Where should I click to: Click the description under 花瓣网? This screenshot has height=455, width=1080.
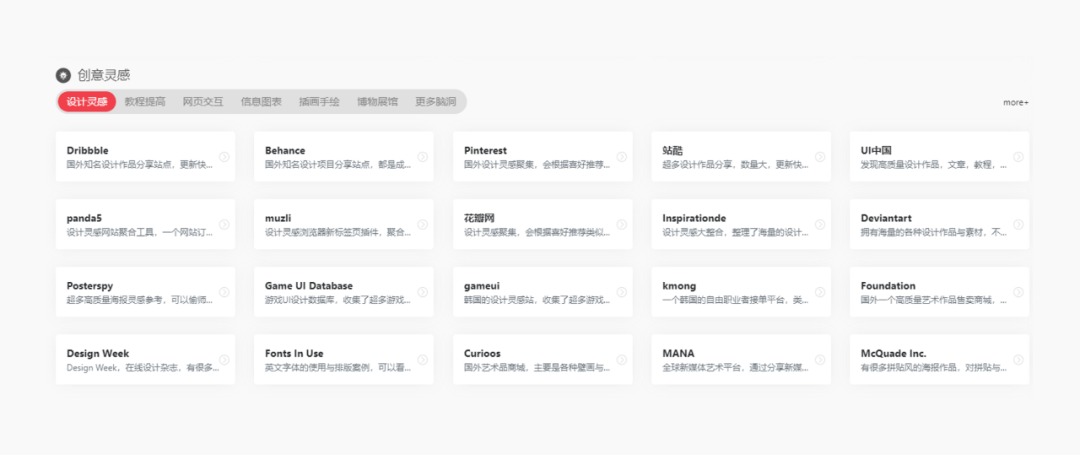point(537,232)
